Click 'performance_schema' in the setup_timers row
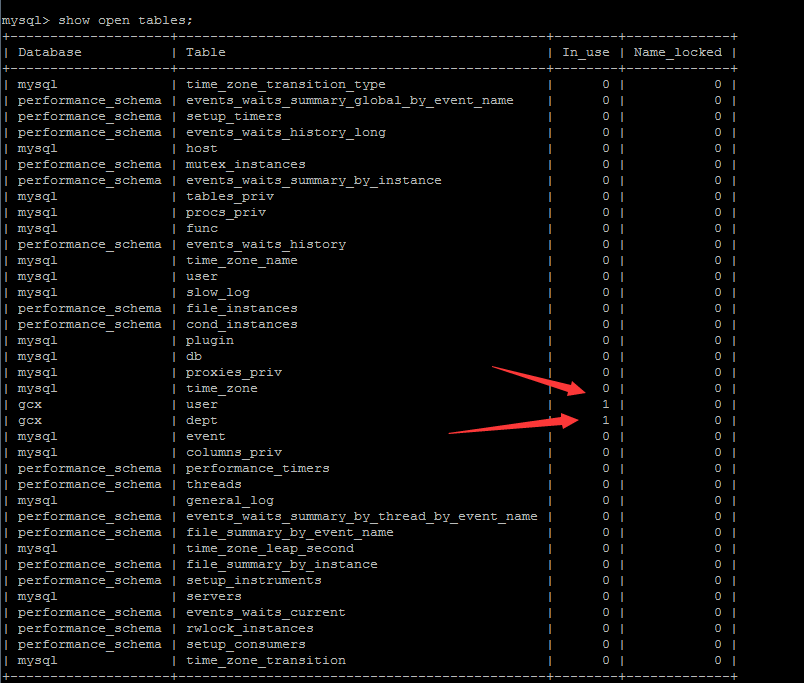 (x=90, y=116)
